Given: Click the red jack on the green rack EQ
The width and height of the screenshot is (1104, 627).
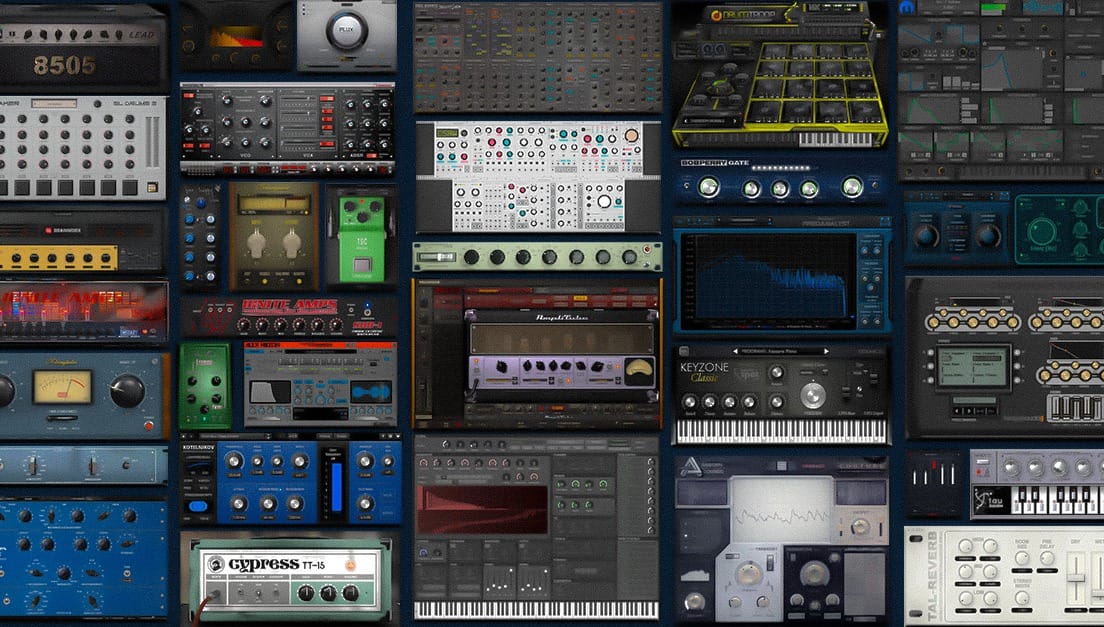Looking at the screenshot, I should (646, 250).
